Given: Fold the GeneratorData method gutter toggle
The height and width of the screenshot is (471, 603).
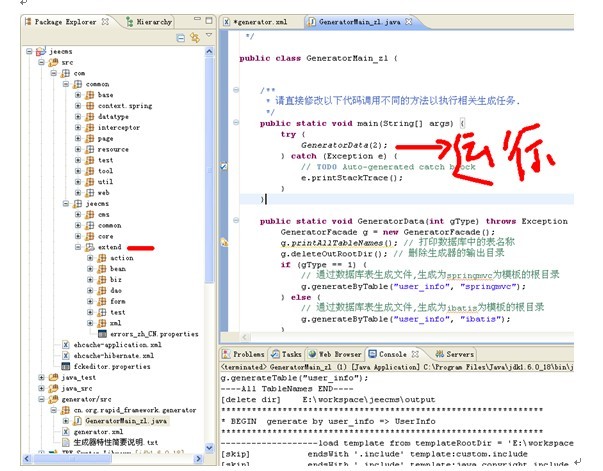Looking at the screenshot, I should pos(236,220).
